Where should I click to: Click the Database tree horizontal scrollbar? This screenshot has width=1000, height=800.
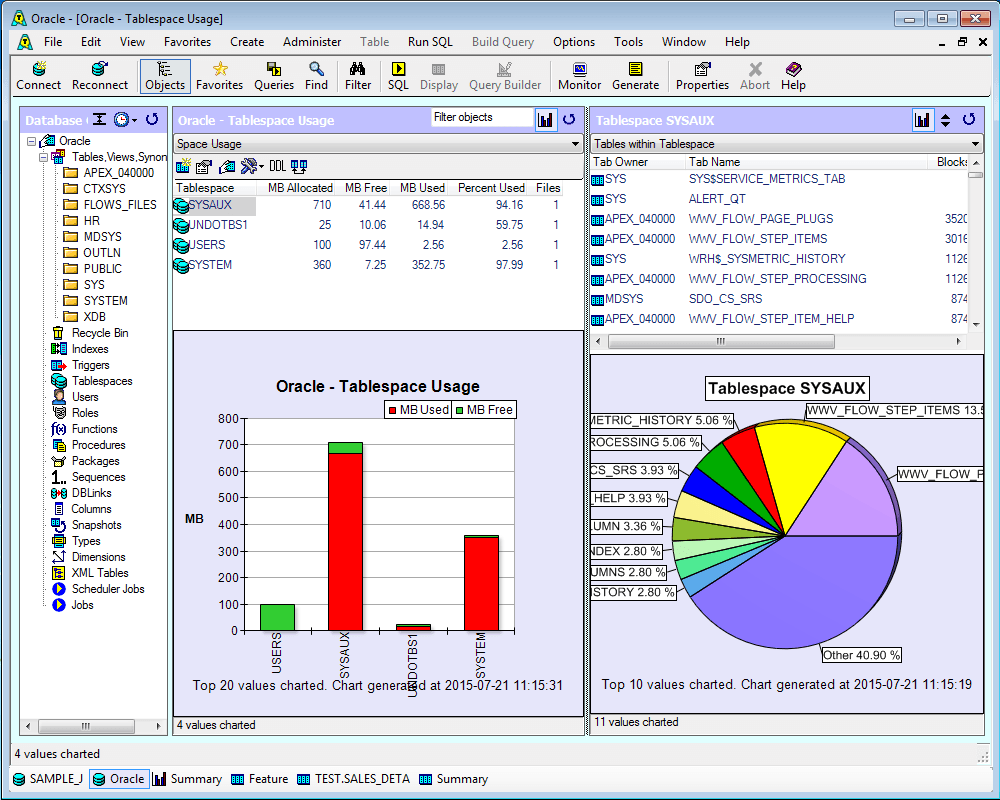click(x=92, y=726)
